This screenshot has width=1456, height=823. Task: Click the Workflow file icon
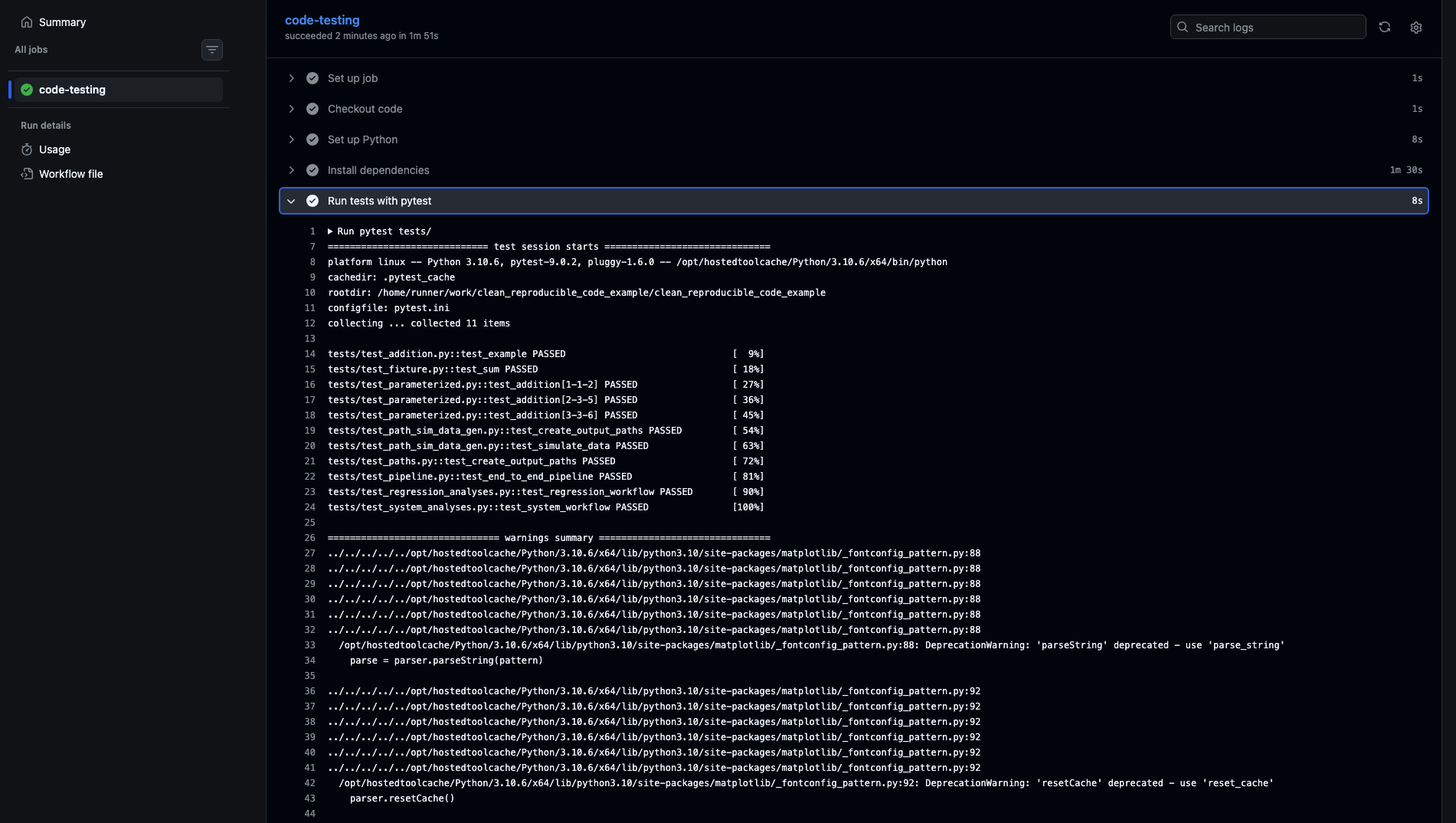(27, 174)
